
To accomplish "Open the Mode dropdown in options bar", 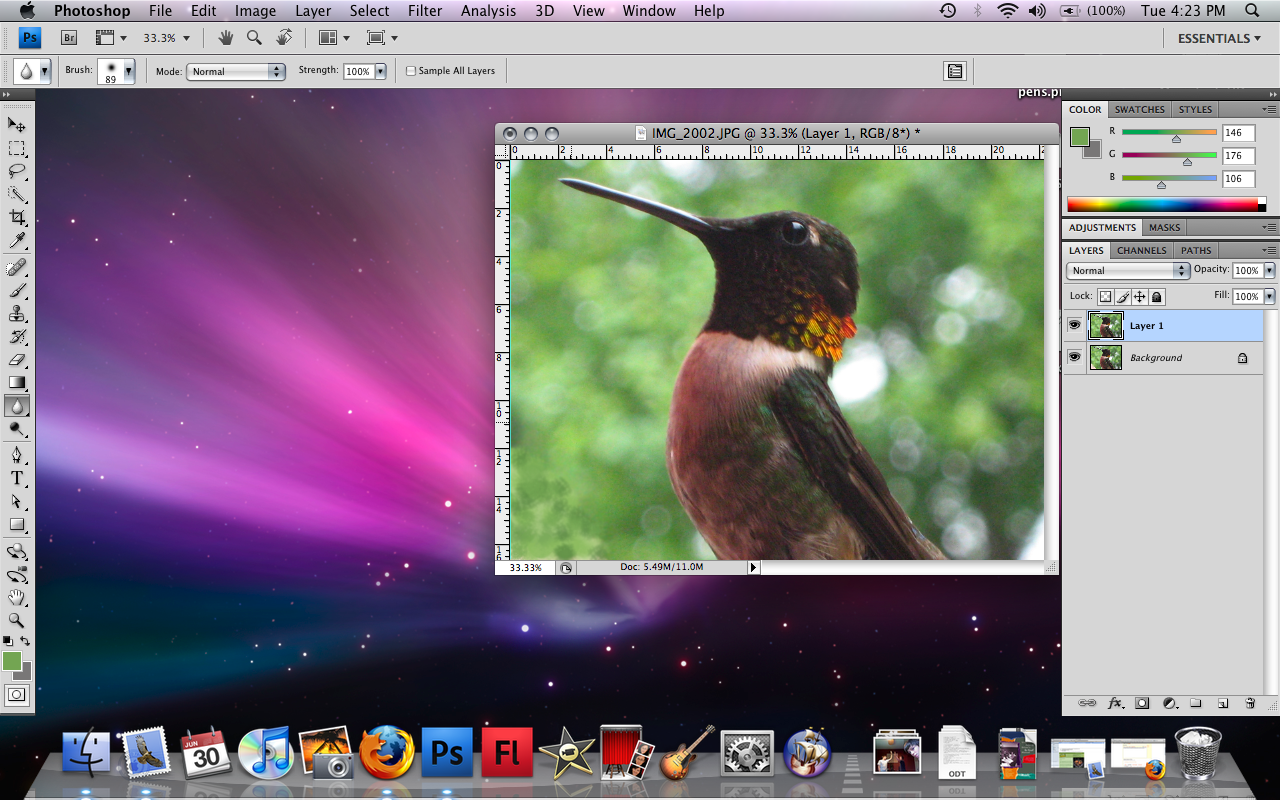I will (236, 71).
